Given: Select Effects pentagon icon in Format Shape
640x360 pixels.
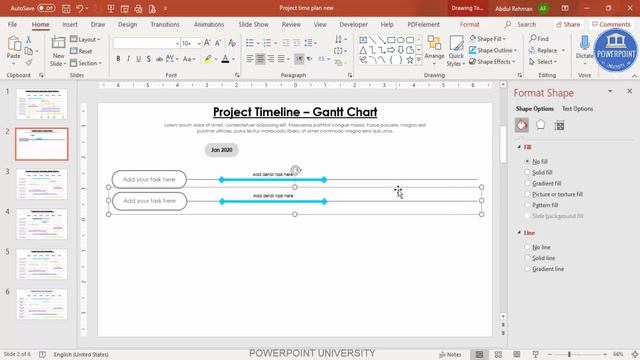Looking at the screenshot, I should 540,125.
